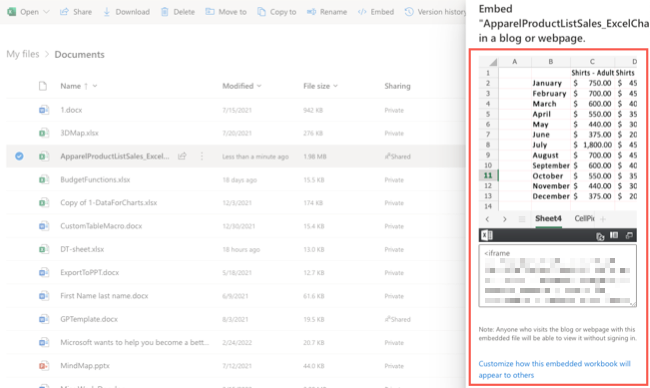Open Version history
650x388 pixels.
435,12
